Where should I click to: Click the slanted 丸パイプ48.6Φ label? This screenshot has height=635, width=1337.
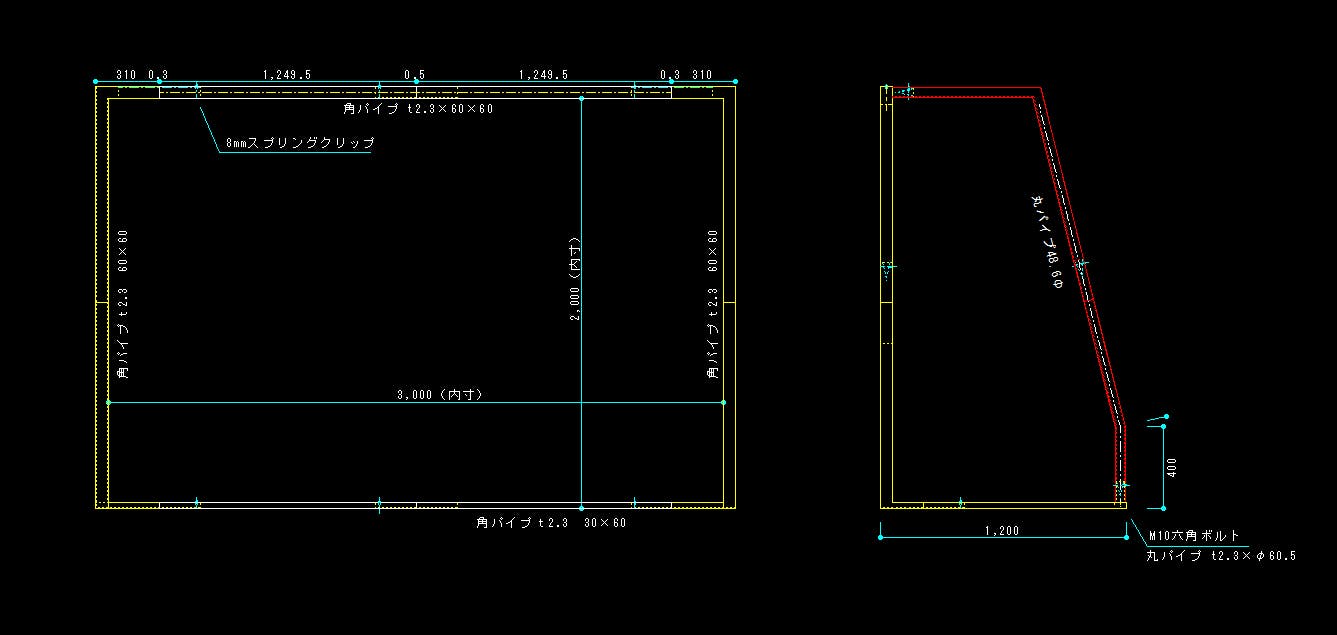pyautogui.click(x=1046, y=243)
